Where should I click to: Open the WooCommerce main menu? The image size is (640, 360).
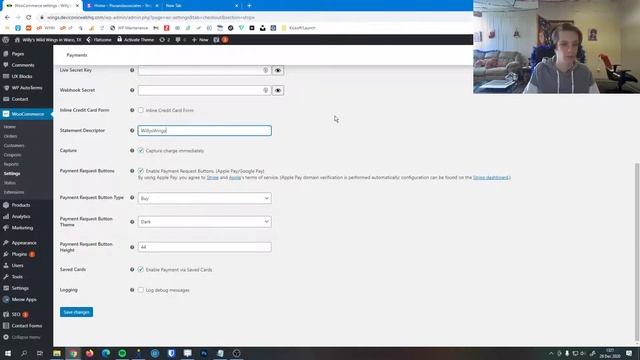[x=27, y=114]
